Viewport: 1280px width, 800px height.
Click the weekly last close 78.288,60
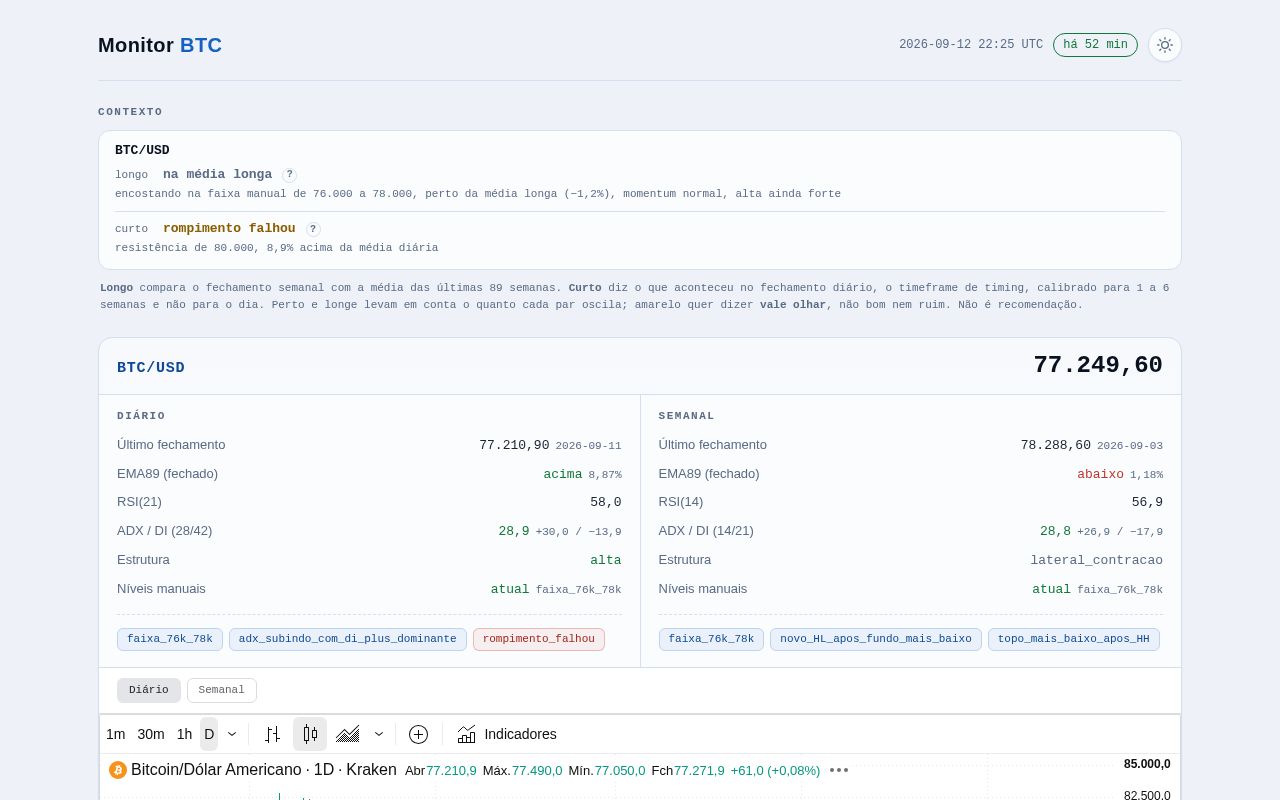[x=1056, y=445]
